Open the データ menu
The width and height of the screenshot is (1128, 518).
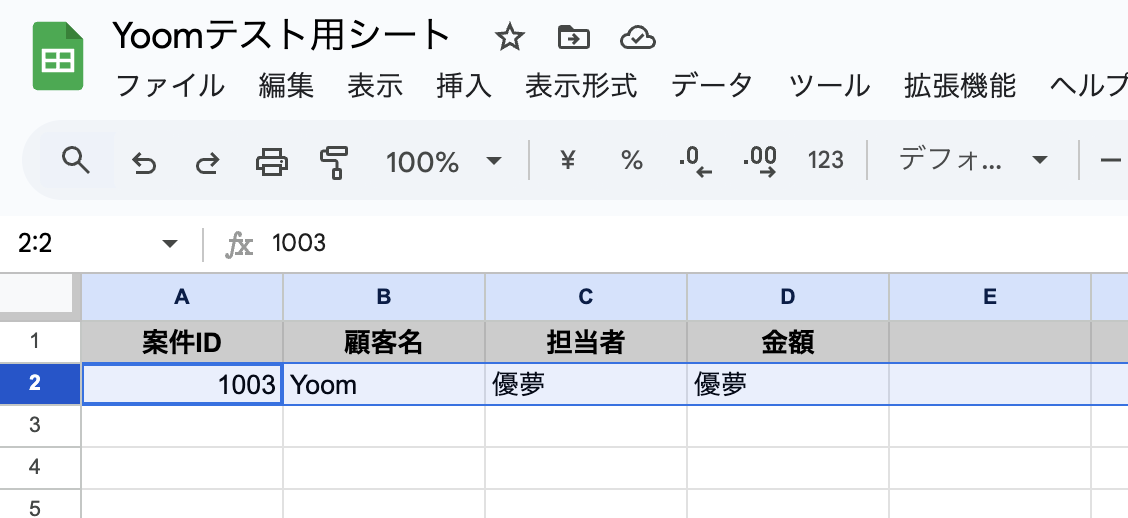pyautogui.click(x=711, y=86)
